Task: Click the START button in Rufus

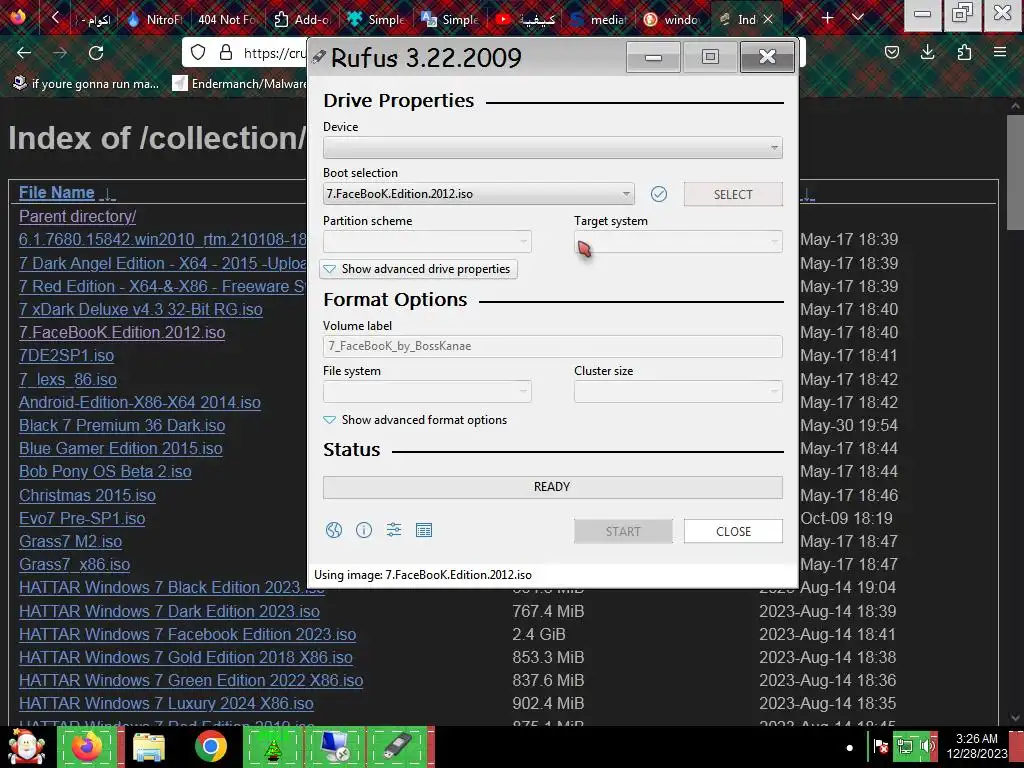Action: tap(623, 531)
